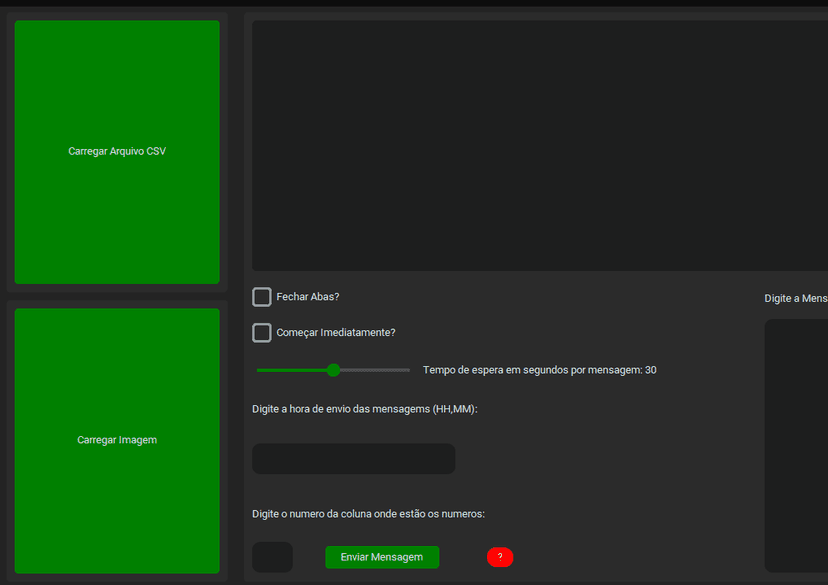Click the red question mark help icon
Screen dimensions: 828x585
click(500, 557)
